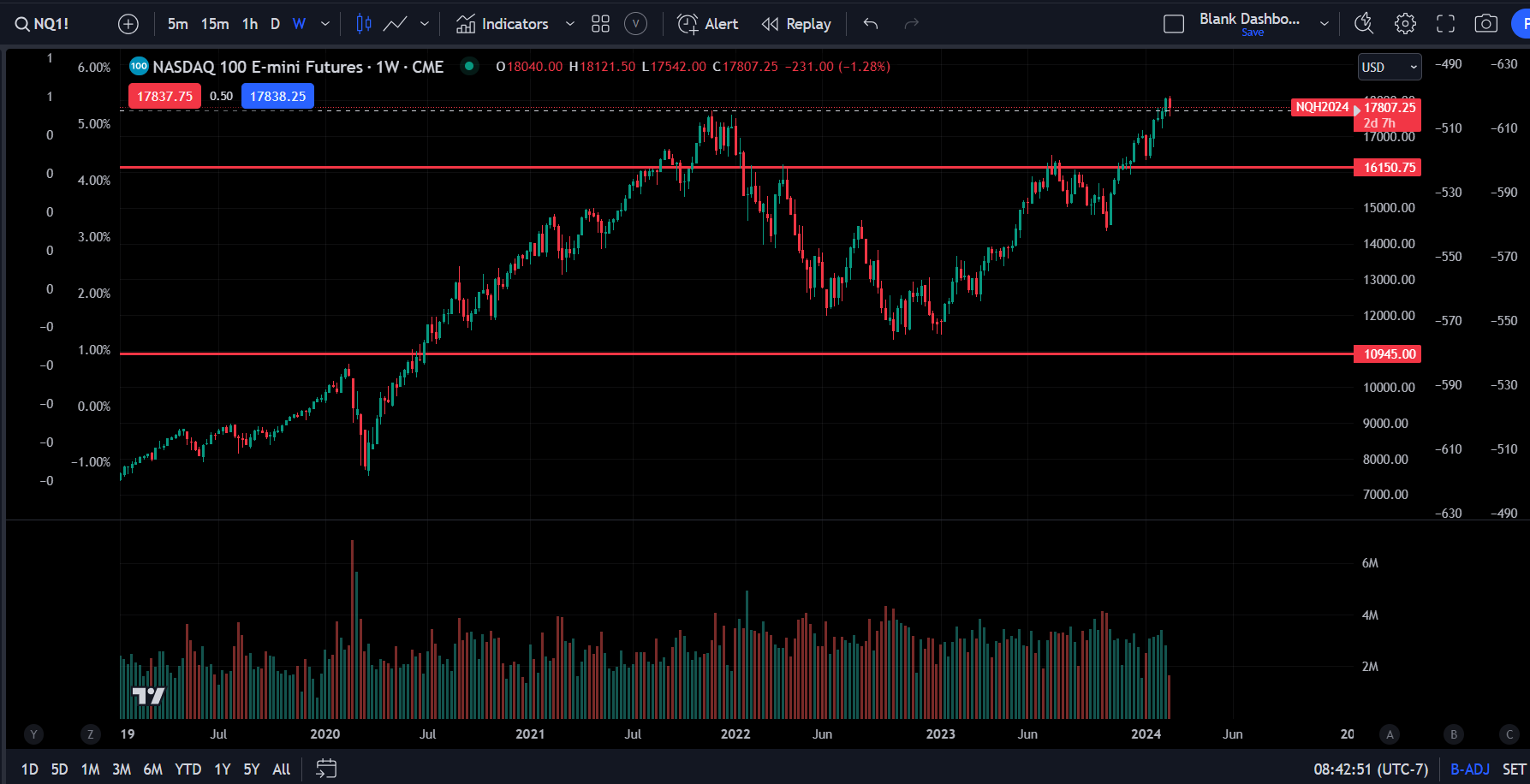Take a chart snapshot with camera icon
Viewport: 1530px width, 784px height.
1486,24
